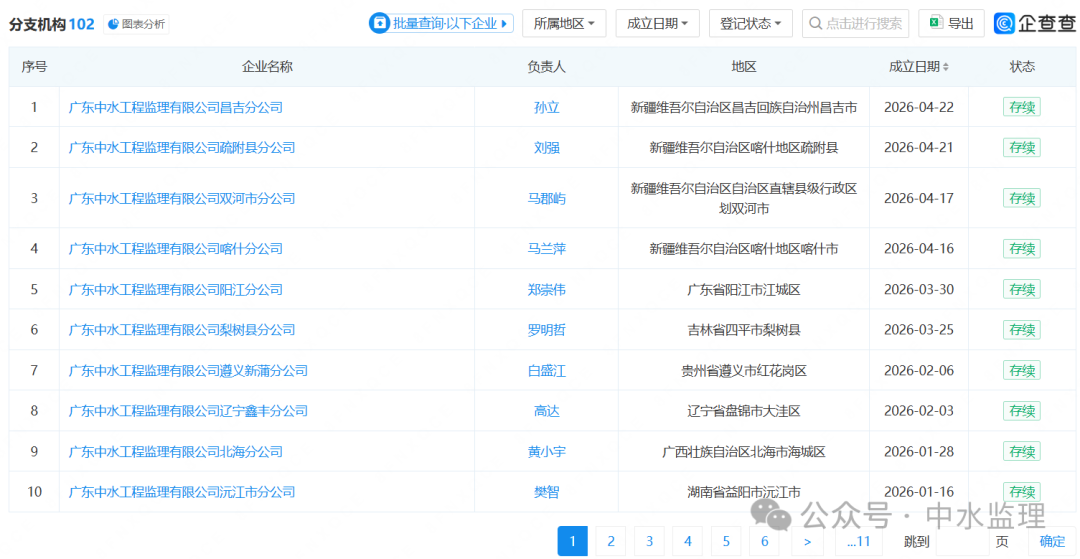Image resolution: width=1080 pixels, height=559 pixels.
Task: View responsible person 黄小宇
Action: click(x=546, y=452)
